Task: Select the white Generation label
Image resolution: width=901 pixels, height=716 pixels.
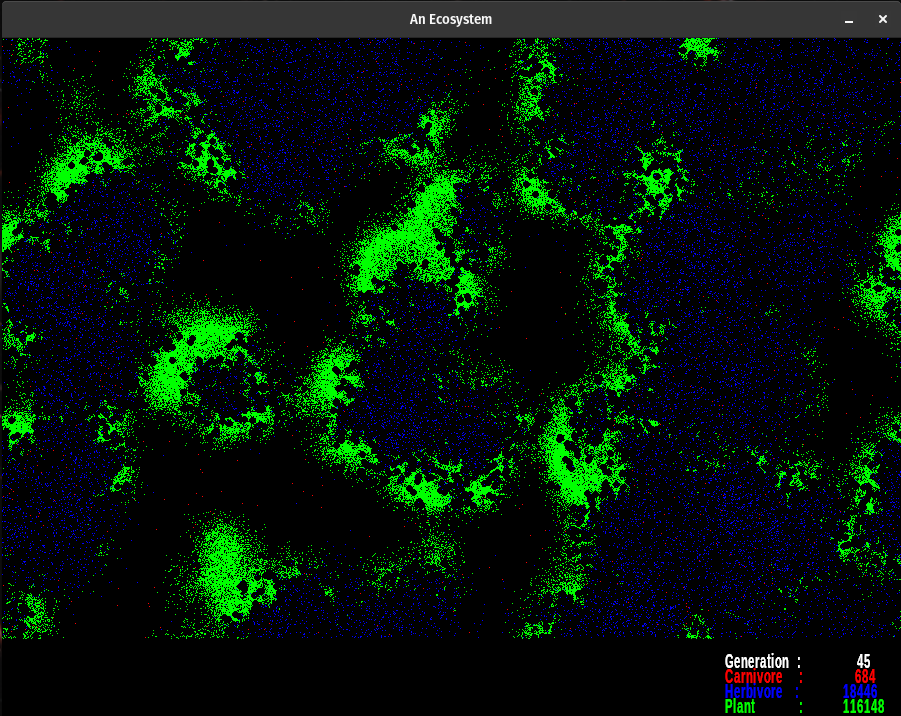Action: click(x=756, y=662)
